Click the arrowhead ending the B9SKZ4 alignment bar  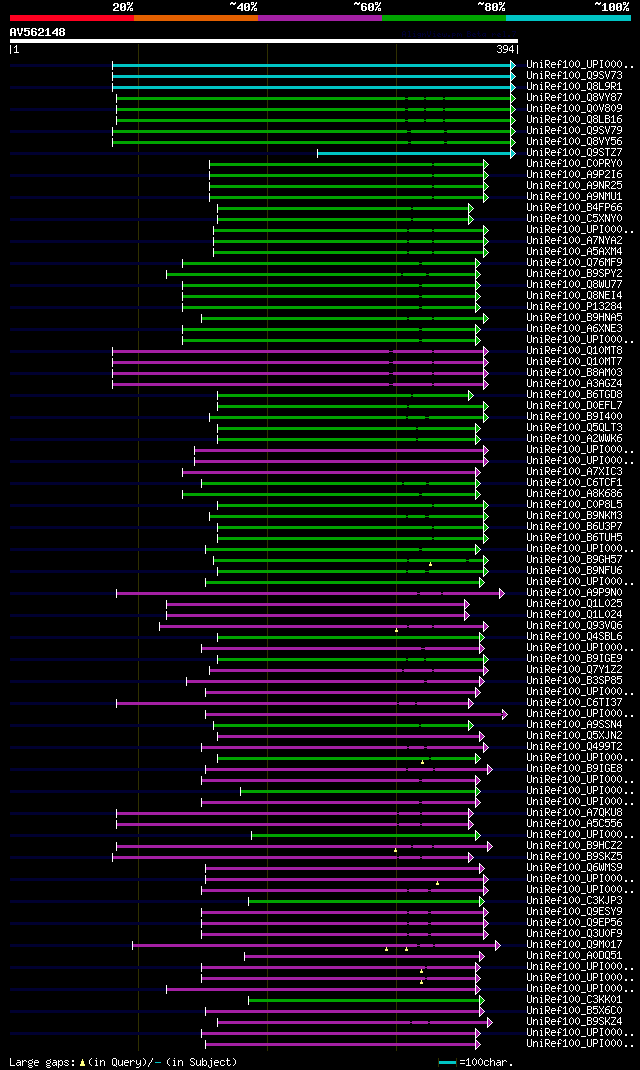490,1022
